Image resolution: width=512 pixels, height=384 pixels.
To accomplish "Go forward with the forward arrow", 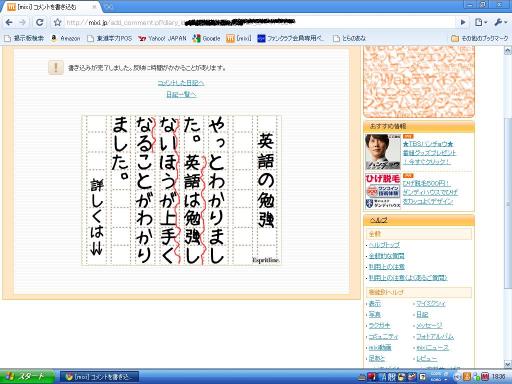I will (x=23, y=22).
